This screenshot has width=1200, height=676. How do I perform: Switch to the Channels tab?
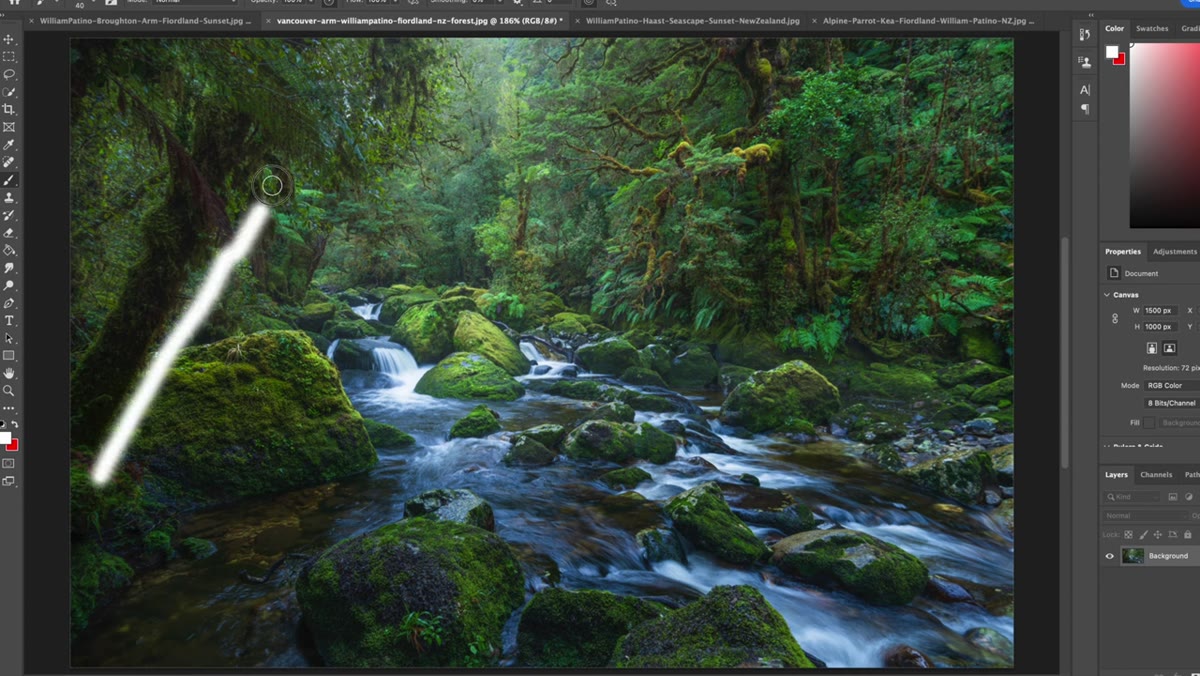coord(1156,475)
